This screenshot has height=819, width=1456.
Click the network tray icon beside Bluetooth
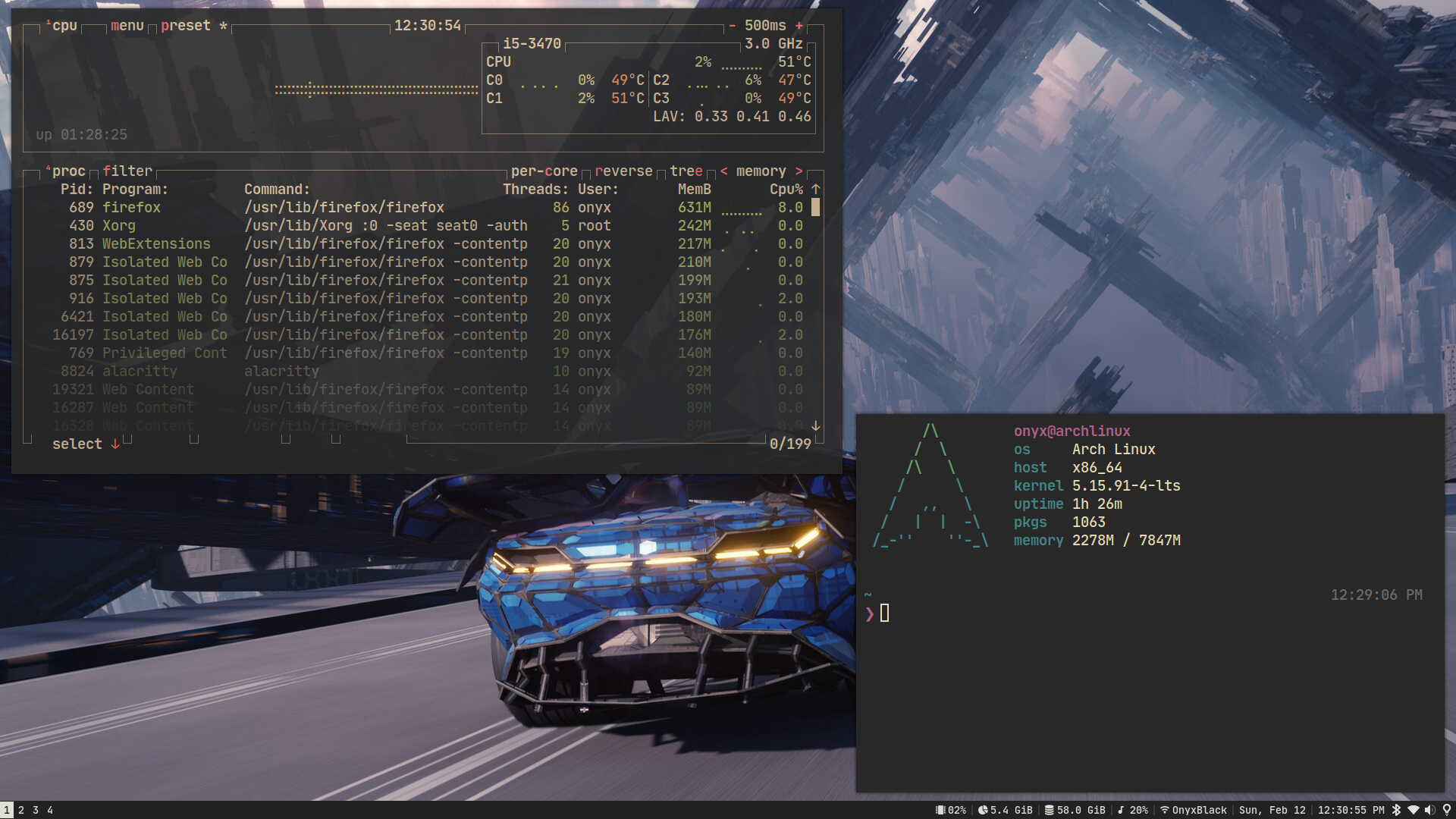(1413, 810)
